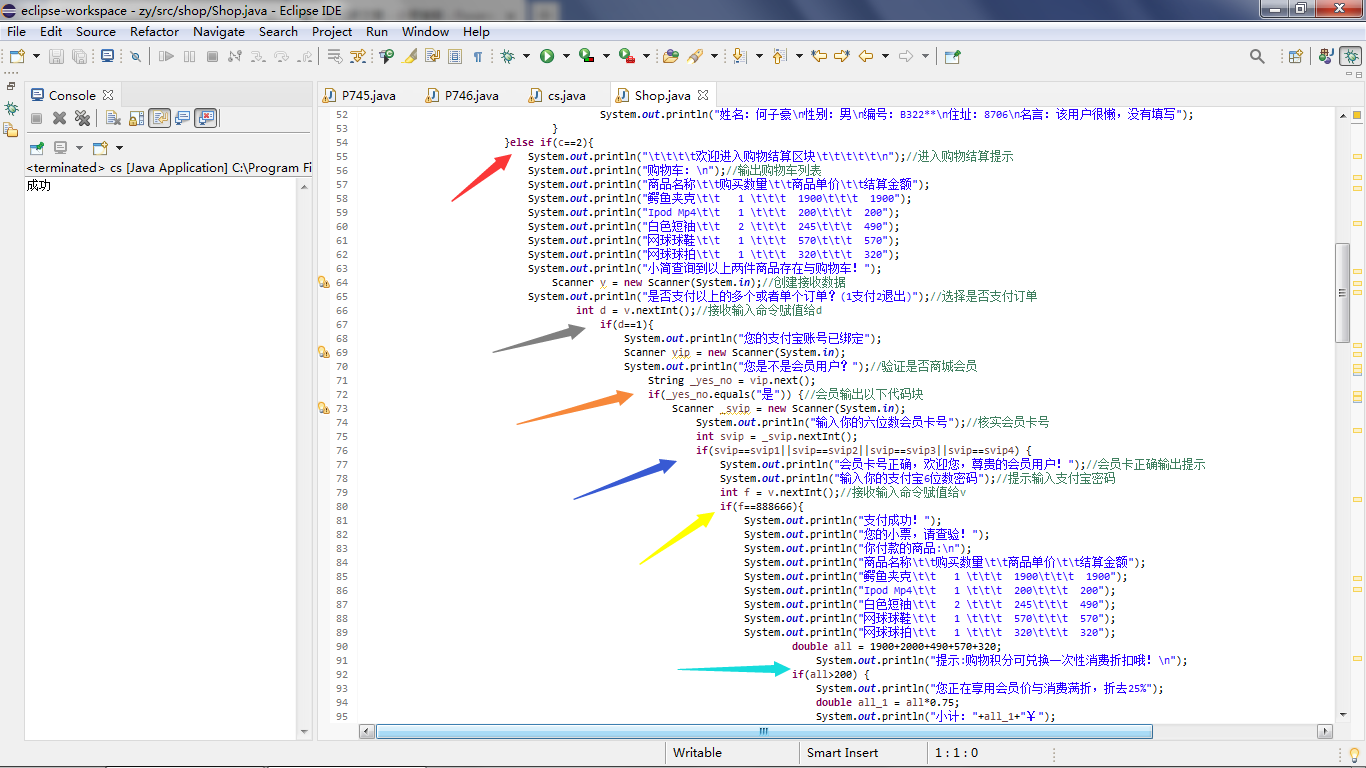Click the Smart Insert status bar entry
Screen dimensions: 1366x768
click(842, 753)
